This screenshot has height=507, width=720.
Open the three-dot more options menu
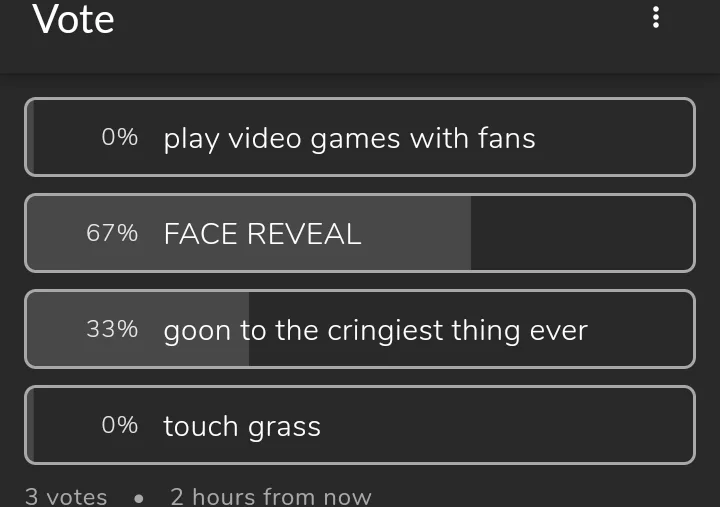(656, 17)
